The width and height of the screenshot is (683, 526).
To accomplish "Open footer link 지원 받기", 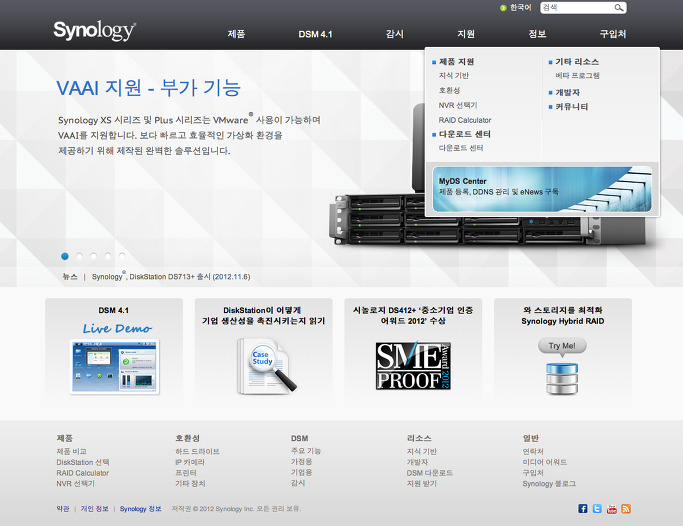I will point(422,484).
